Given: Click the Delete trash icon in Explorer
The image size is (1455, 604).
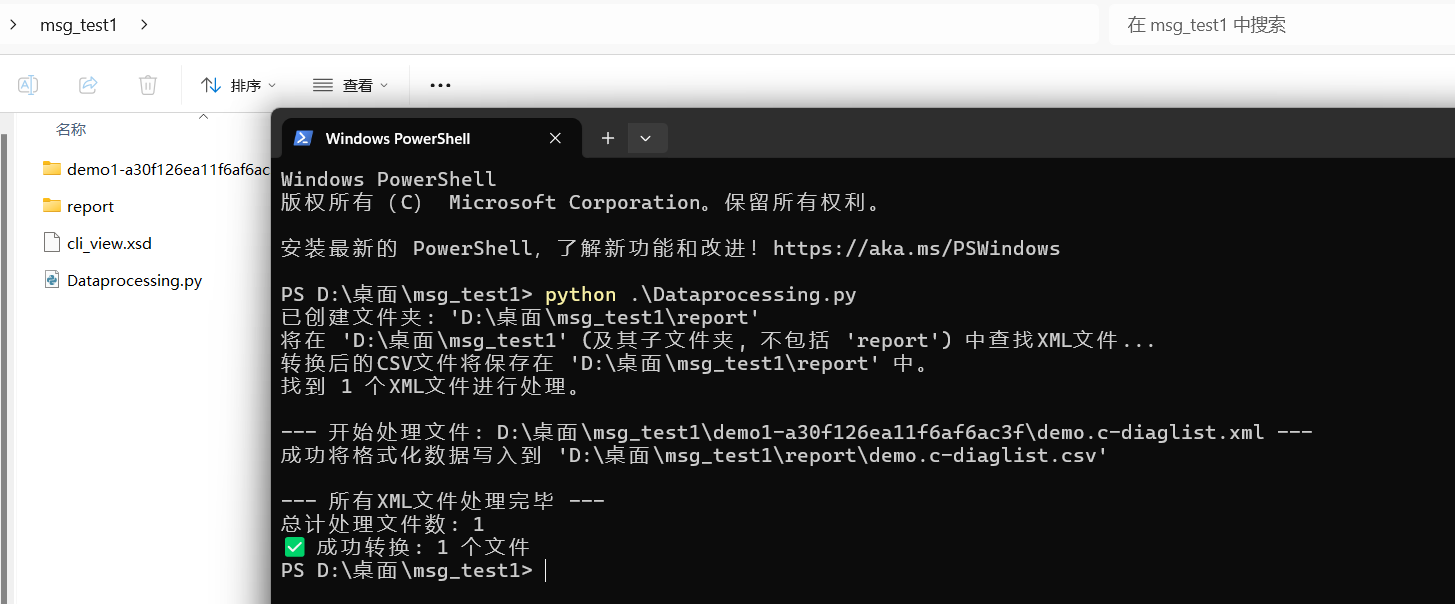Looking at the screenshot, I should pos(148,85).
